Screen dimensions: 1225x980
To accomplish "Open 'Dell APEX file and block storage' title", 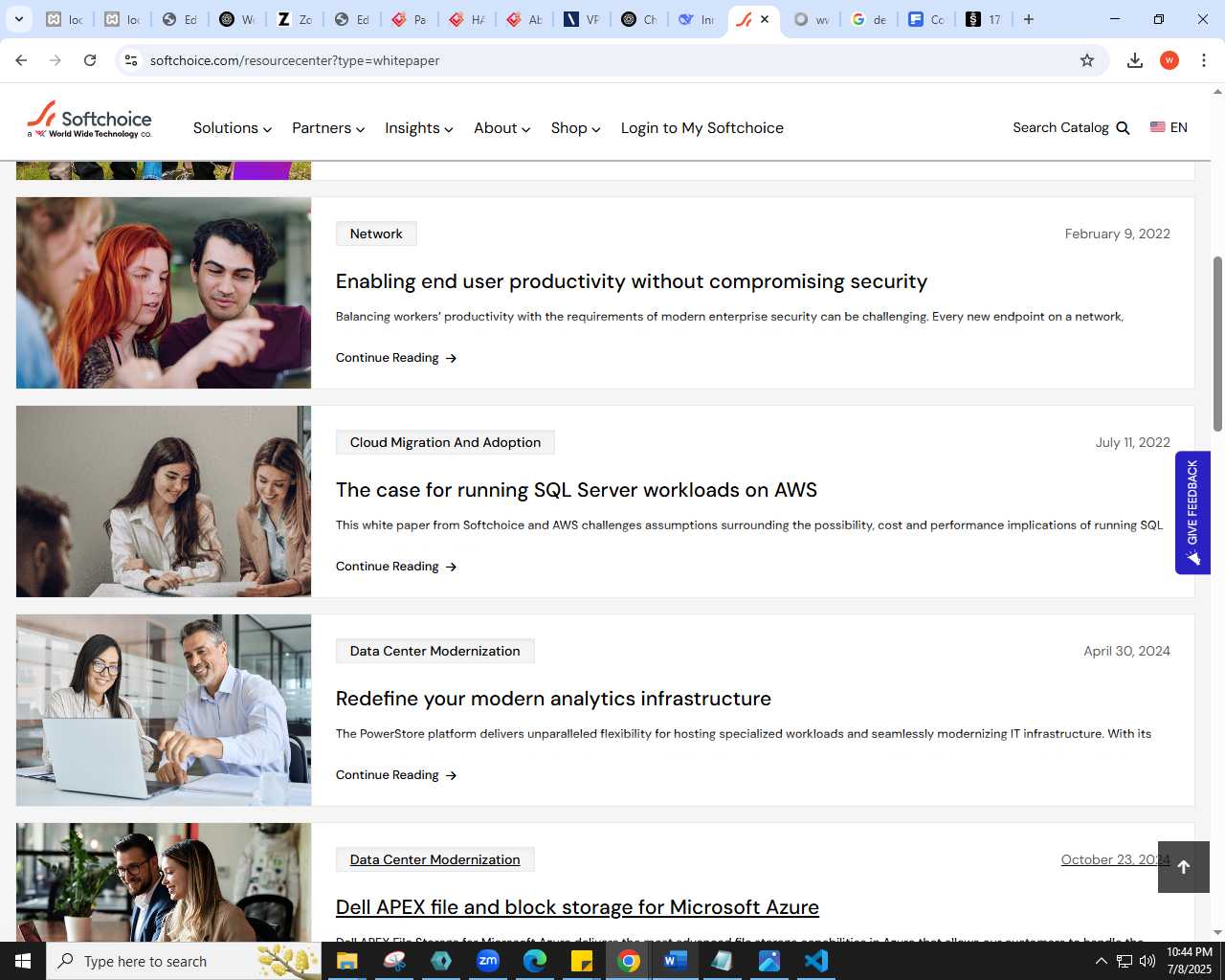I will coord(577,907).
